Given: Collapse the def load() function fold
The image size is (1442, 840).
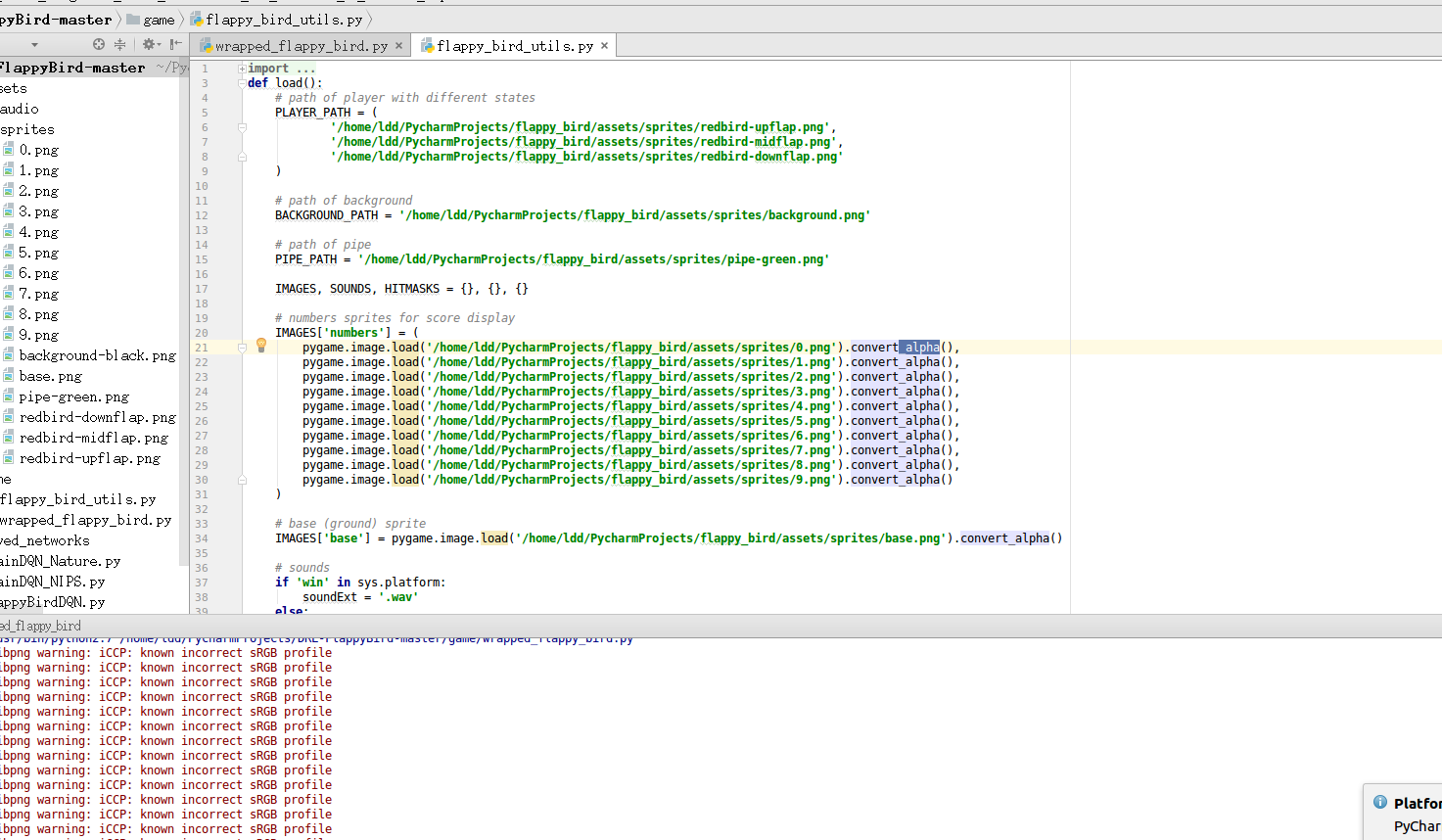Looking at the screenshot, I should pos(242,83).
